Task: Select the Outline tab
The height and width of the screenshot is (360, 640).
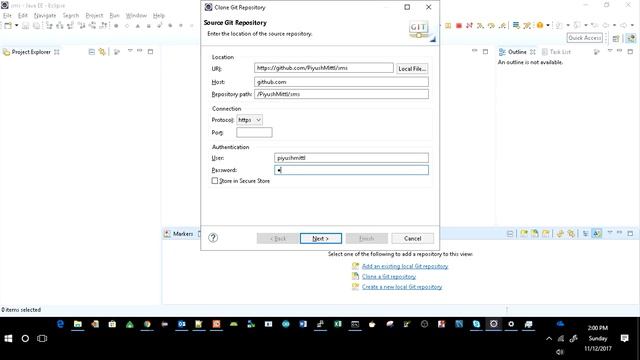Action: [517, 52]
